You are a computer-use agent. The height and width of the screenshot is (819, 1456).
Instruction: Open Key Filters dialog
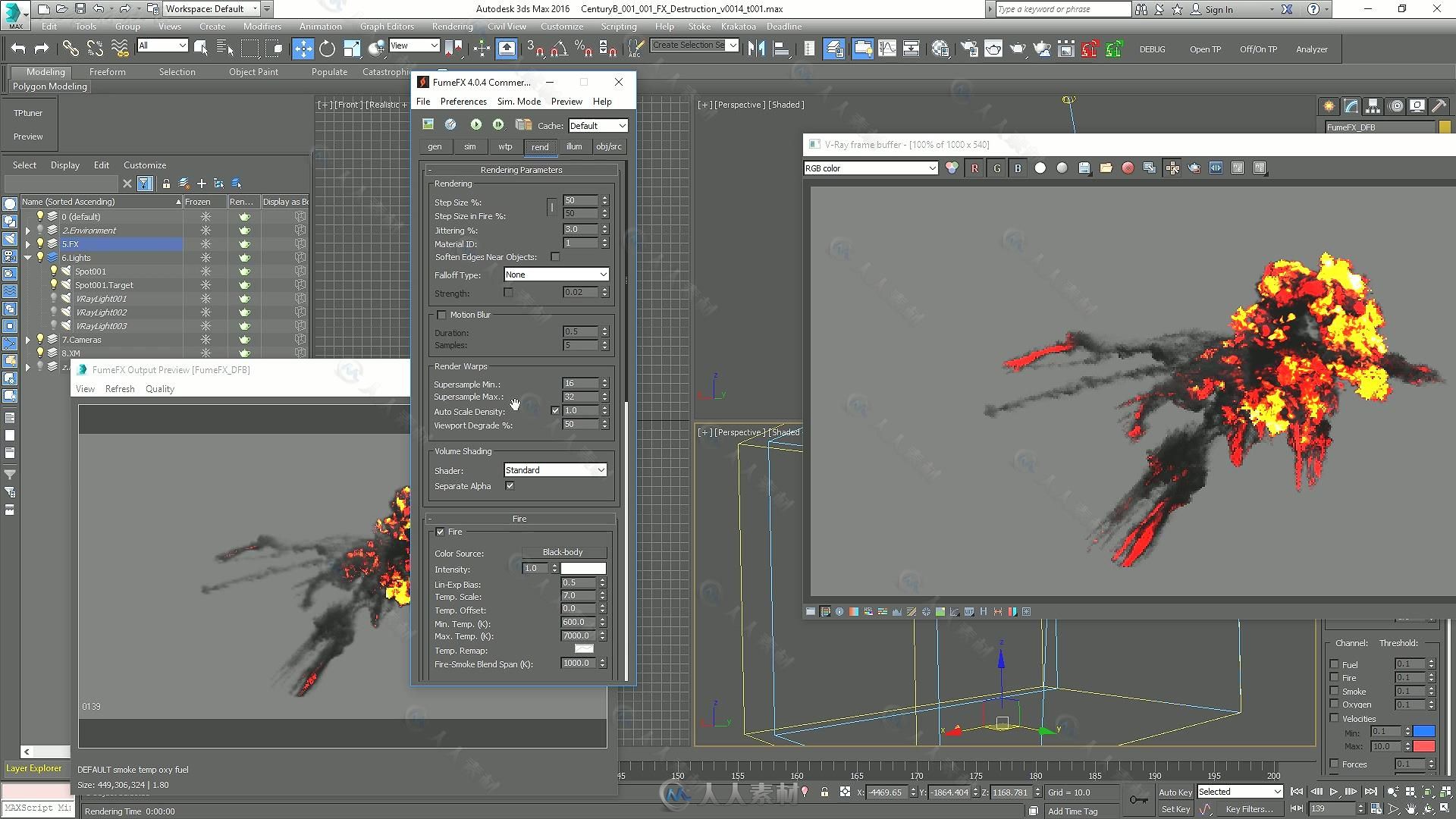(x=1249, y=809)
